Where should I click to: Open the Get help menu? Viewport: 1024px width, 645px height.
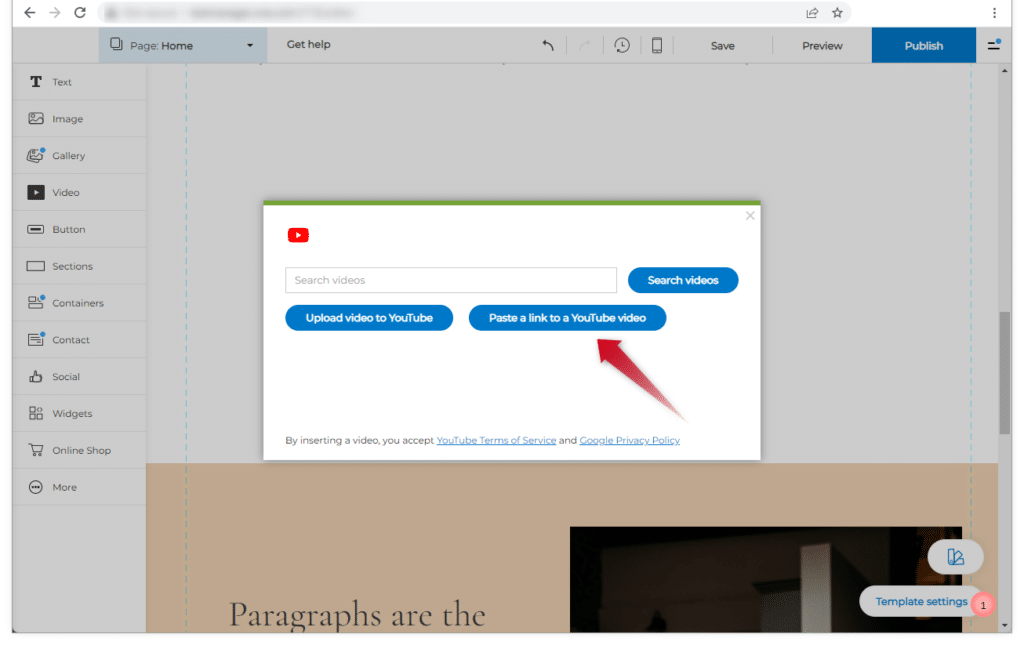tap(308, 45)
